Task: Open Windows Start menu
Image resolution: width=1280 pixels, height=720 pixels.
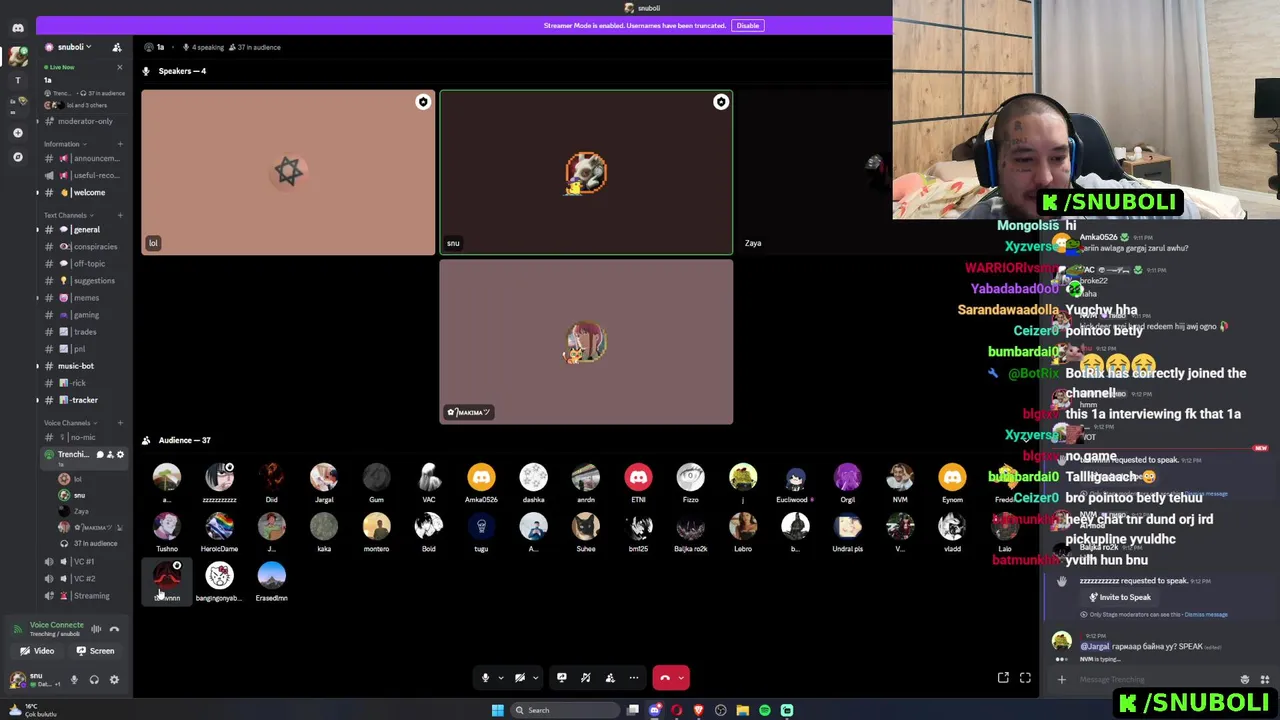Action: point(497,710)
